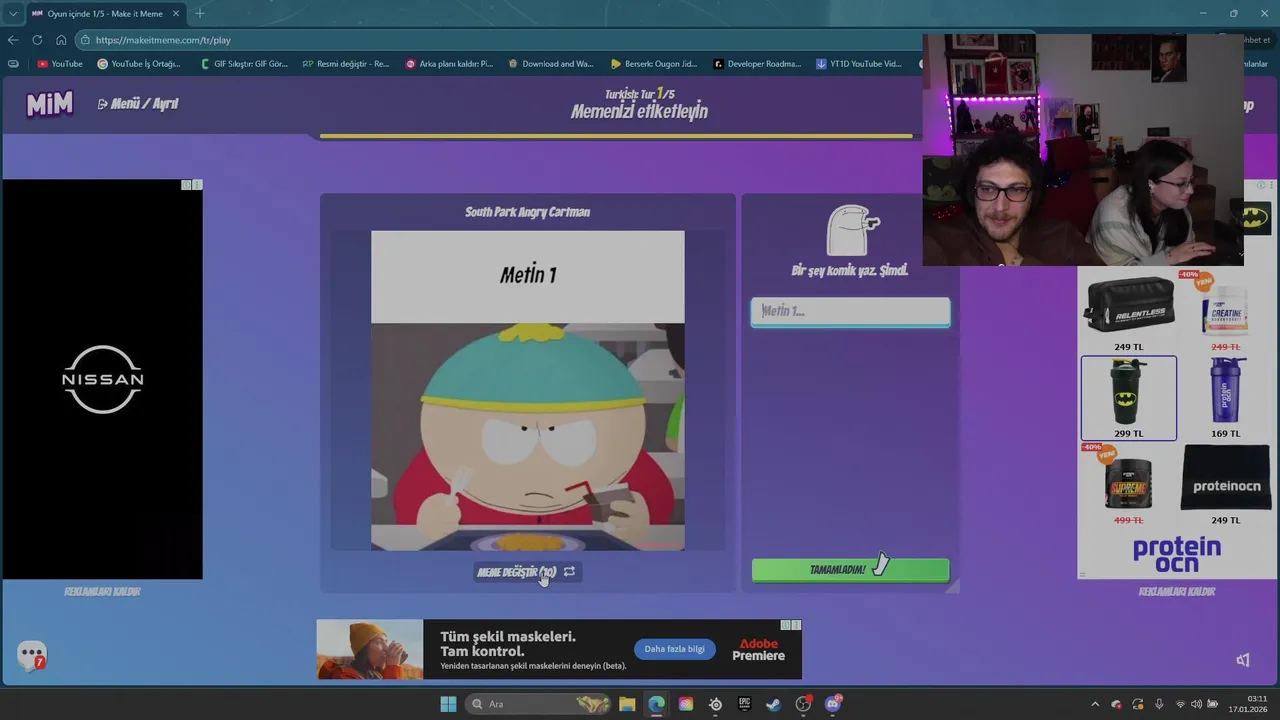Click the taskbar Ara search box

[x=540, y=704]
